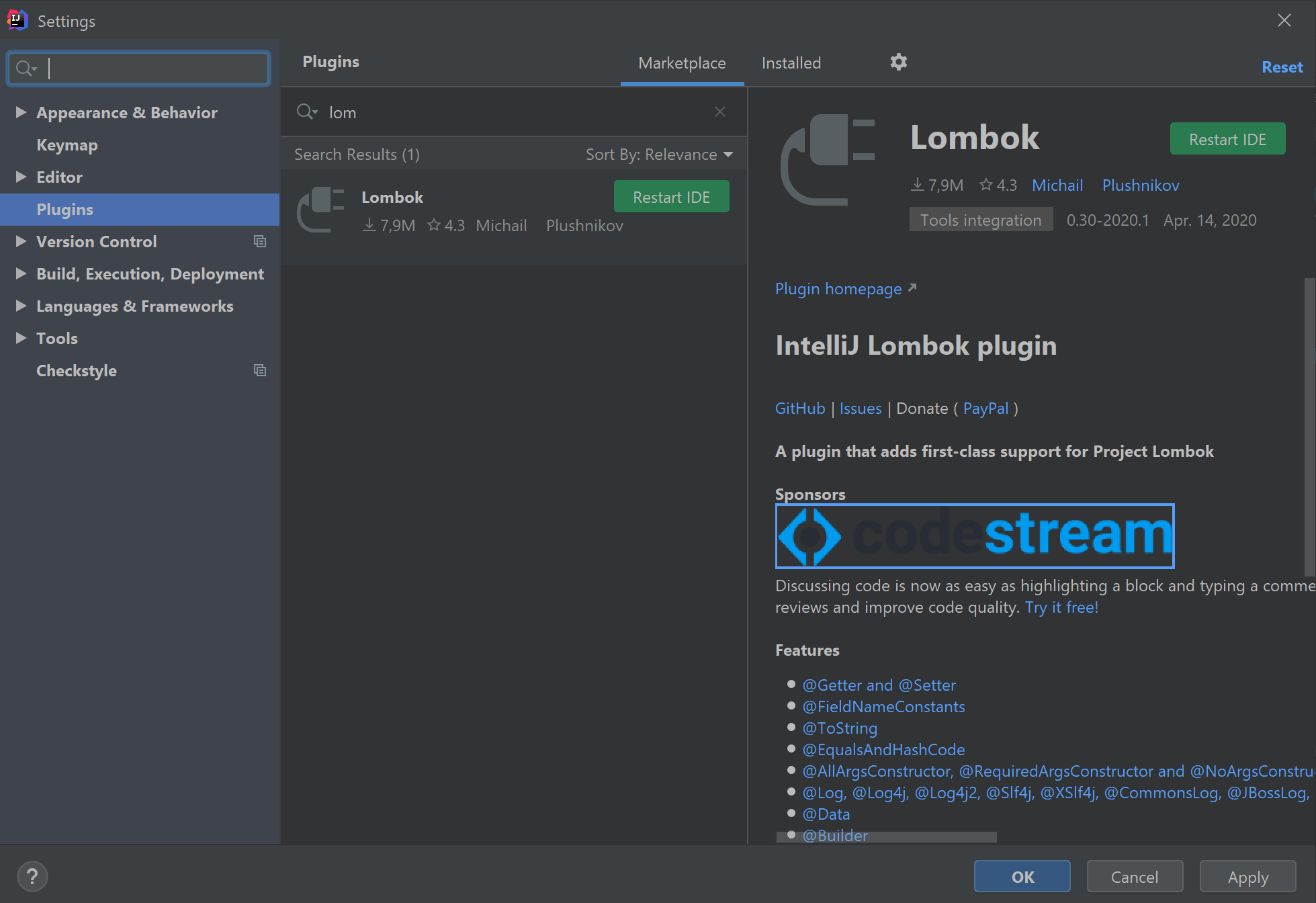Select Keymap in settings tree
The width and height of the screenshot is (1316, 903).
pyautogui.click(x=67, y=145)
